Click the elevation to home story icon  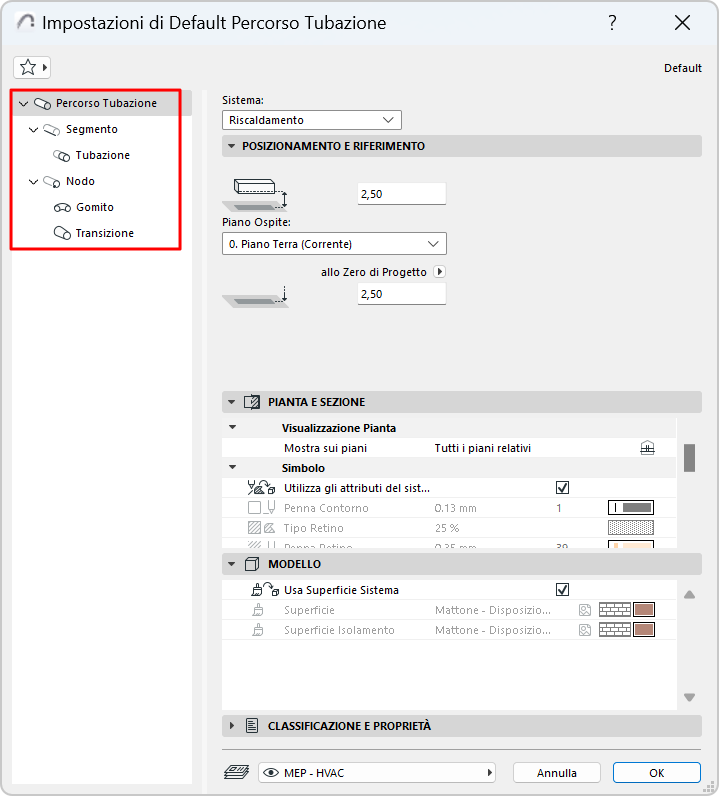pyautogui.click(x=256, y=194)
